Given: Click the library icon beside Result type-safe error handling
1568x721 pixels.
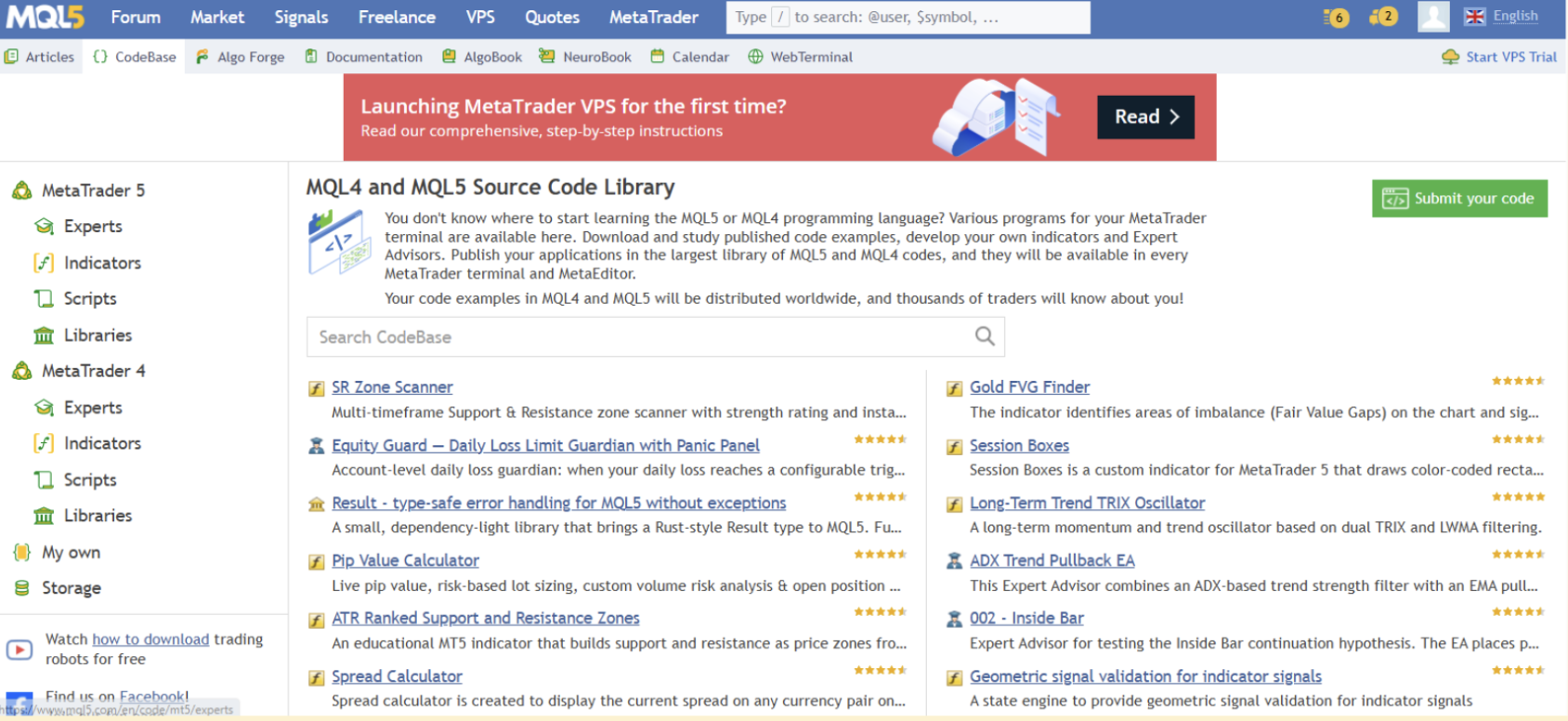Looking at the screenshot, I should (x=317, y=504).
